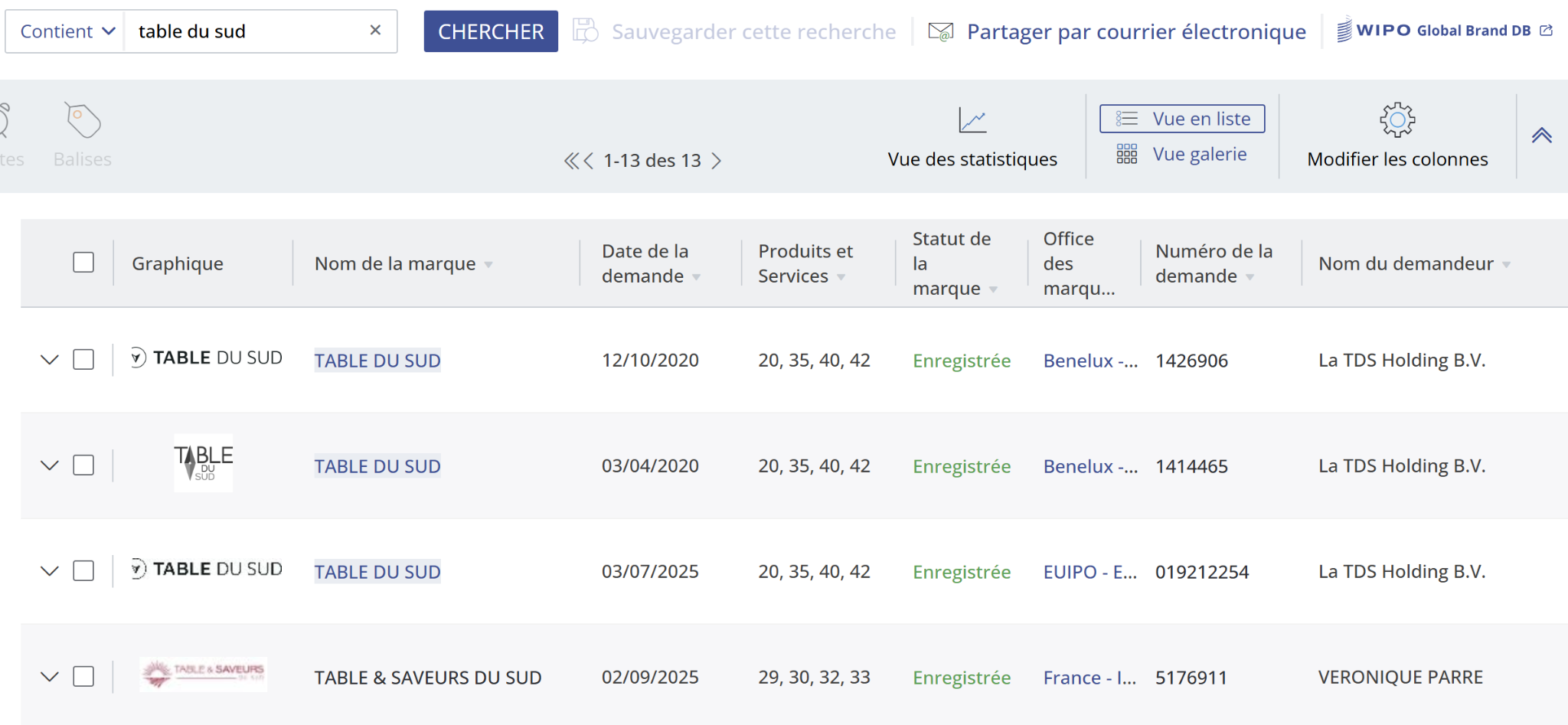The width and height of the screenshot is (1568, 725).
Task: Click the save search disk icon
Action: coord(586,31)
